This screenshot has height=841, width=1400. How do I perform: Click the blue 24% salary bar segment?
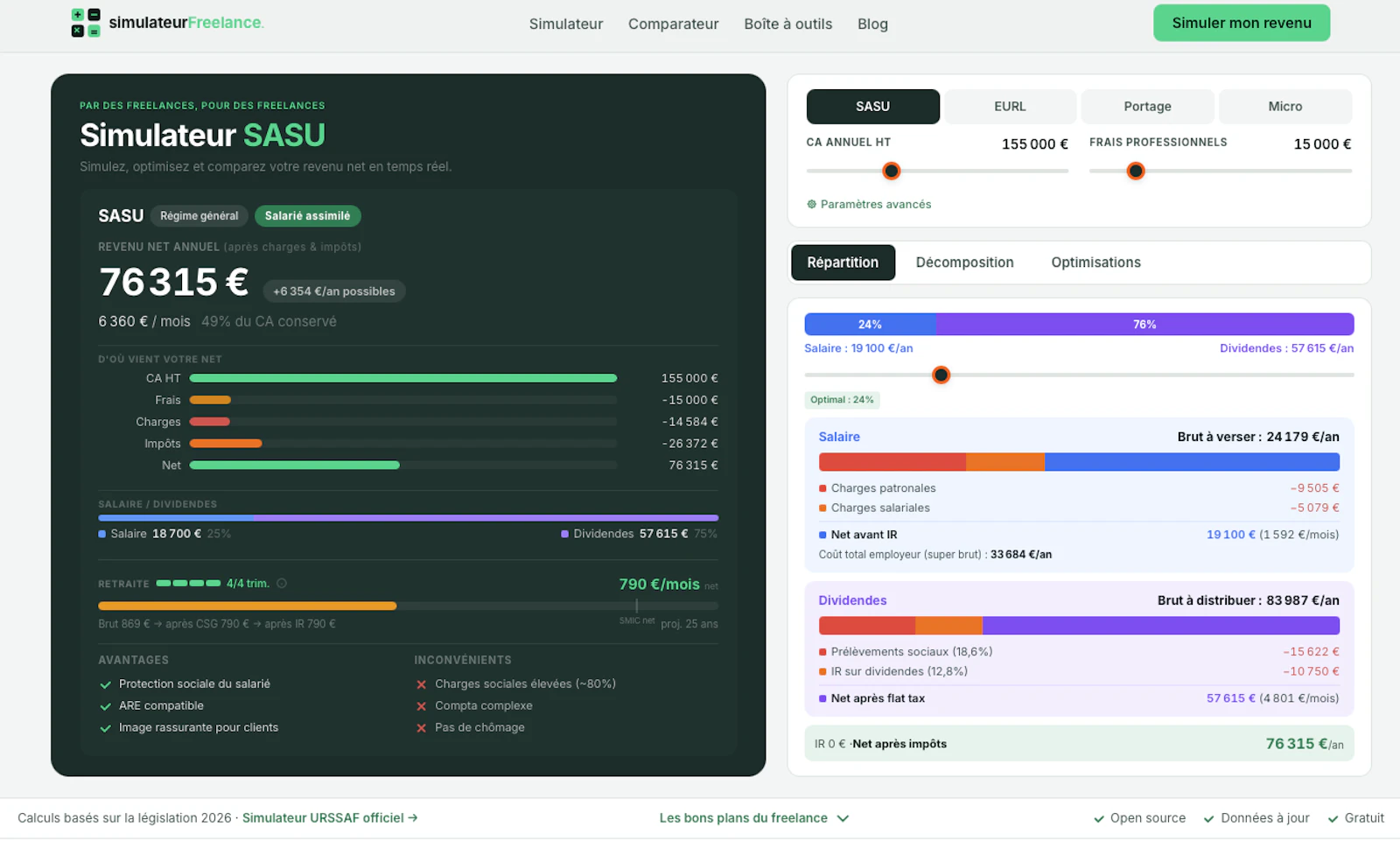[870, 324]
